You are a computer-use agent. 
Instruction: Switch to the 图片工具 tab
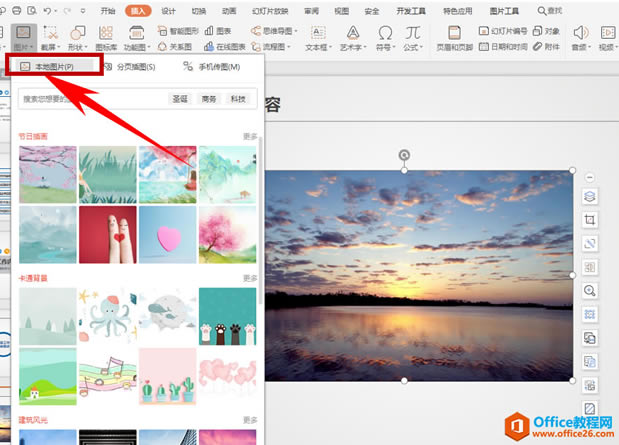point(504,11)
